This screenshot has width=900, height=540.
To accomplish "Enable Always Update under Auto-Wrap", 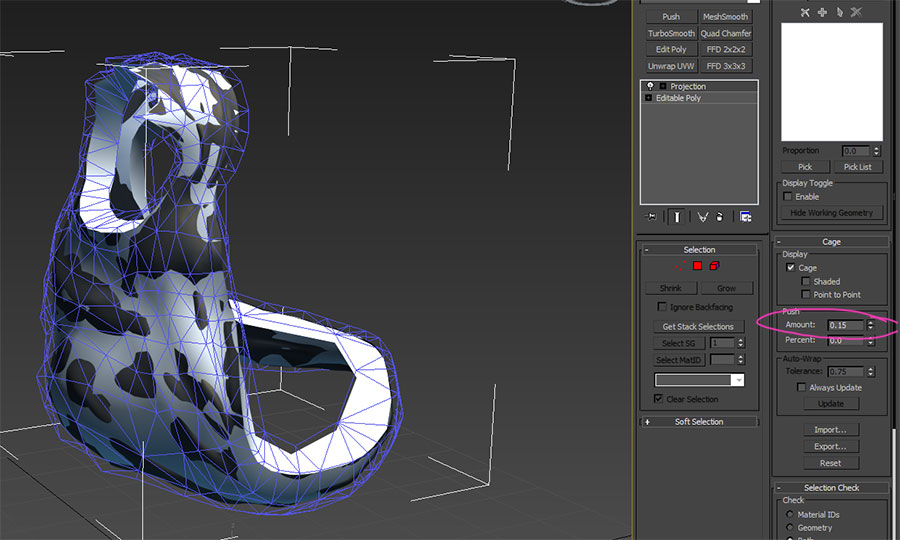I will (x=801, y=387).
